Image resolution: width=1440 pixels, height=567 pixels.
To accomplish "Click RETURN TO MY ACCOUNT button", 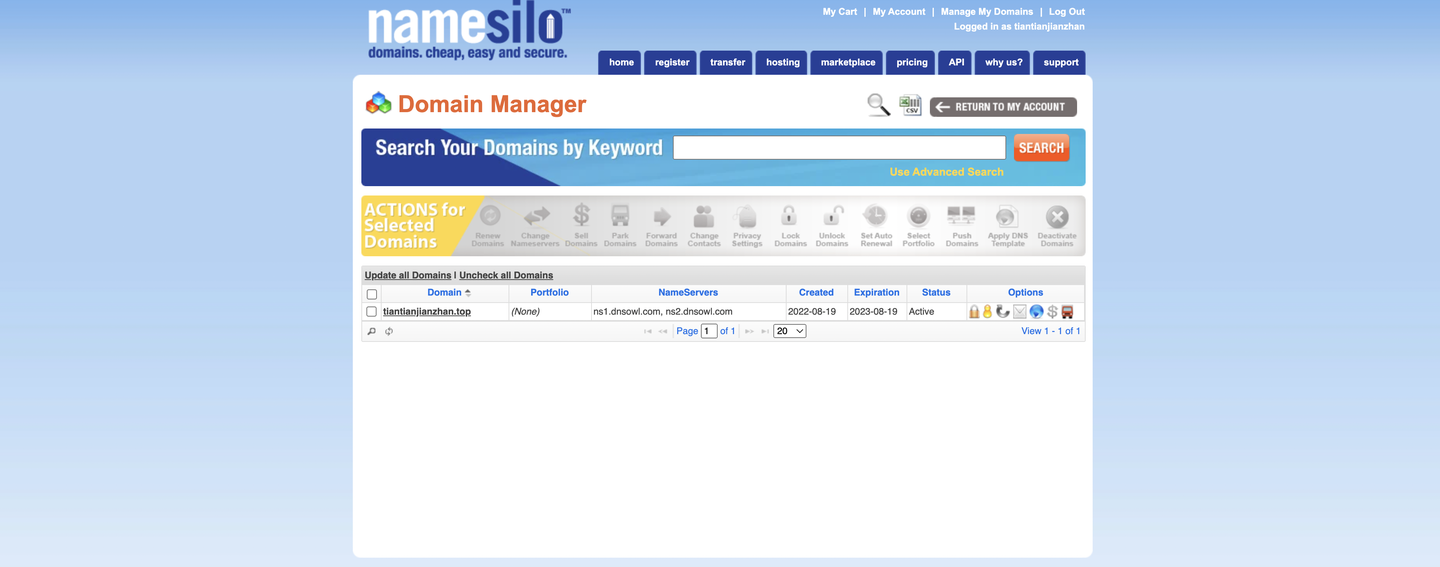I will pos(1003,107).
